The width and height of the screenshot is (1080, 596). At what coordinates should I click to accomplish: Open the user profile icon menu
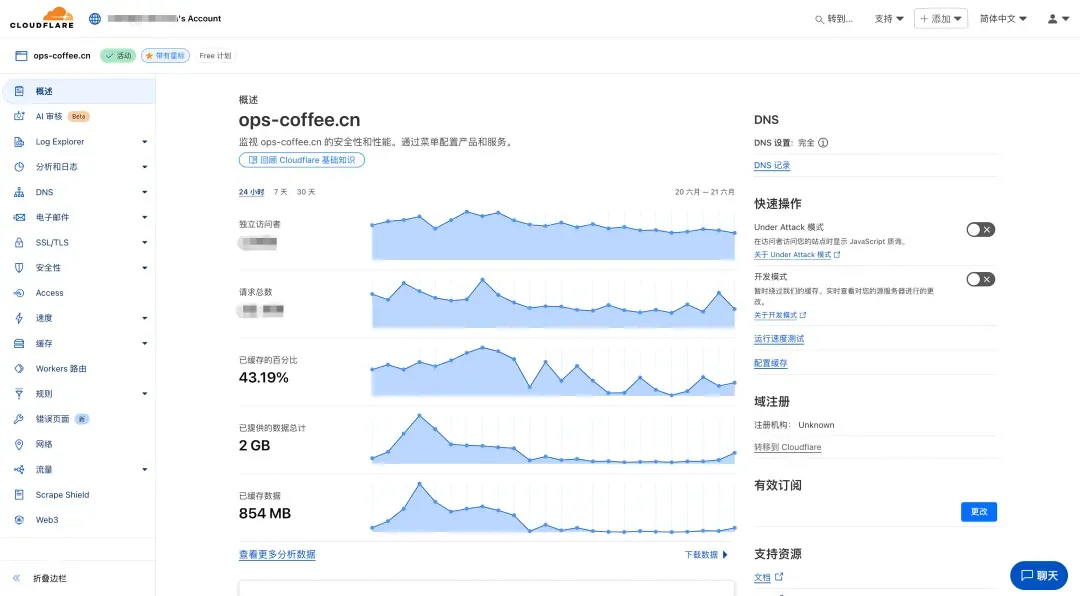pos(1058,19)
